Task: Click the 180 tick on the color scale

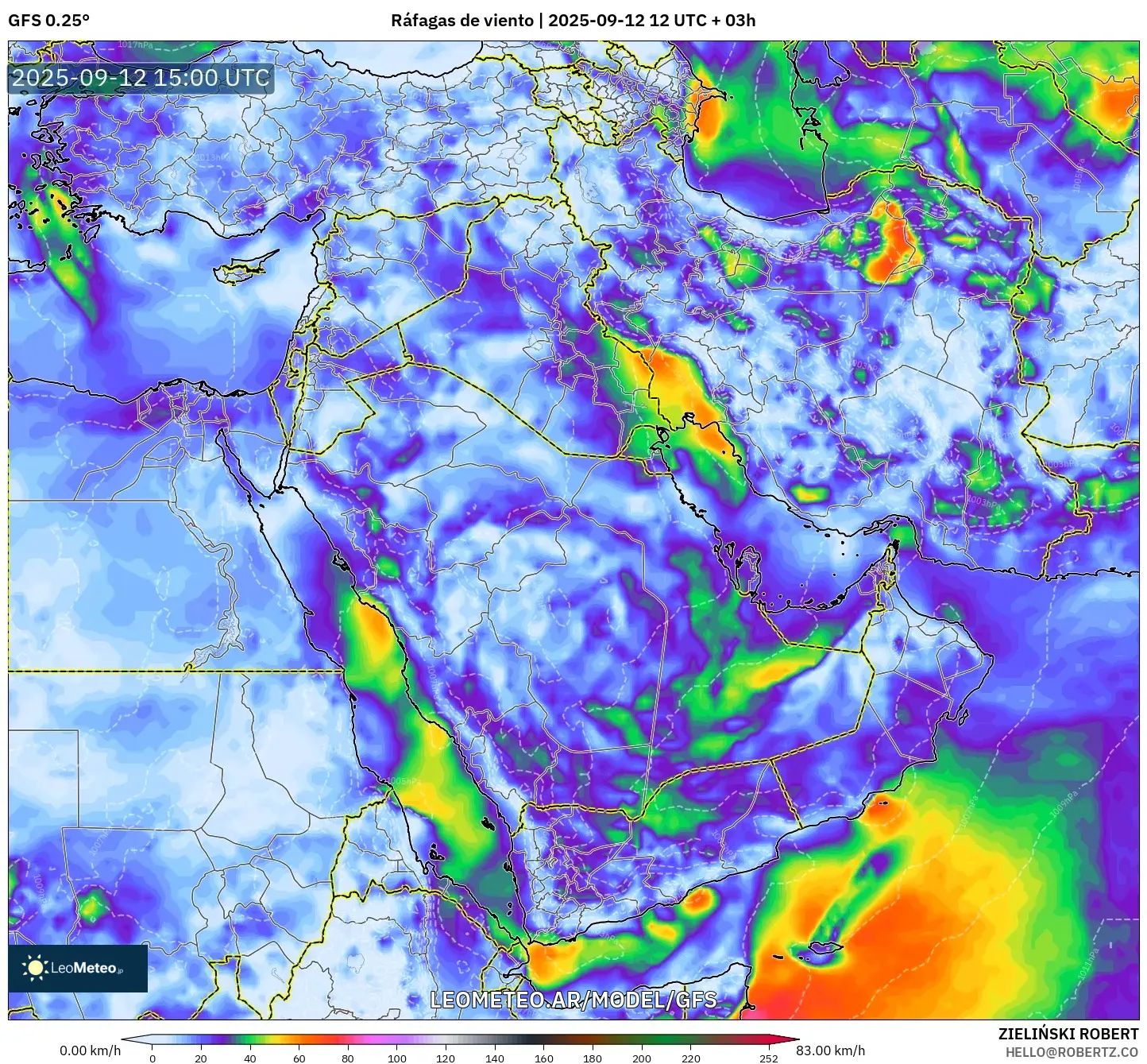Action: pyautogui.click(x=593, y=1058)
